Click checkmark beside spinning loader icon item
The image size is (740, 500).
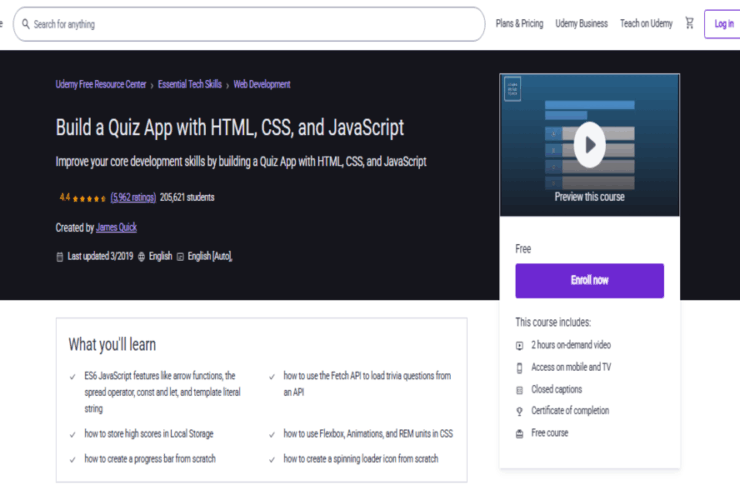[272, 459]
